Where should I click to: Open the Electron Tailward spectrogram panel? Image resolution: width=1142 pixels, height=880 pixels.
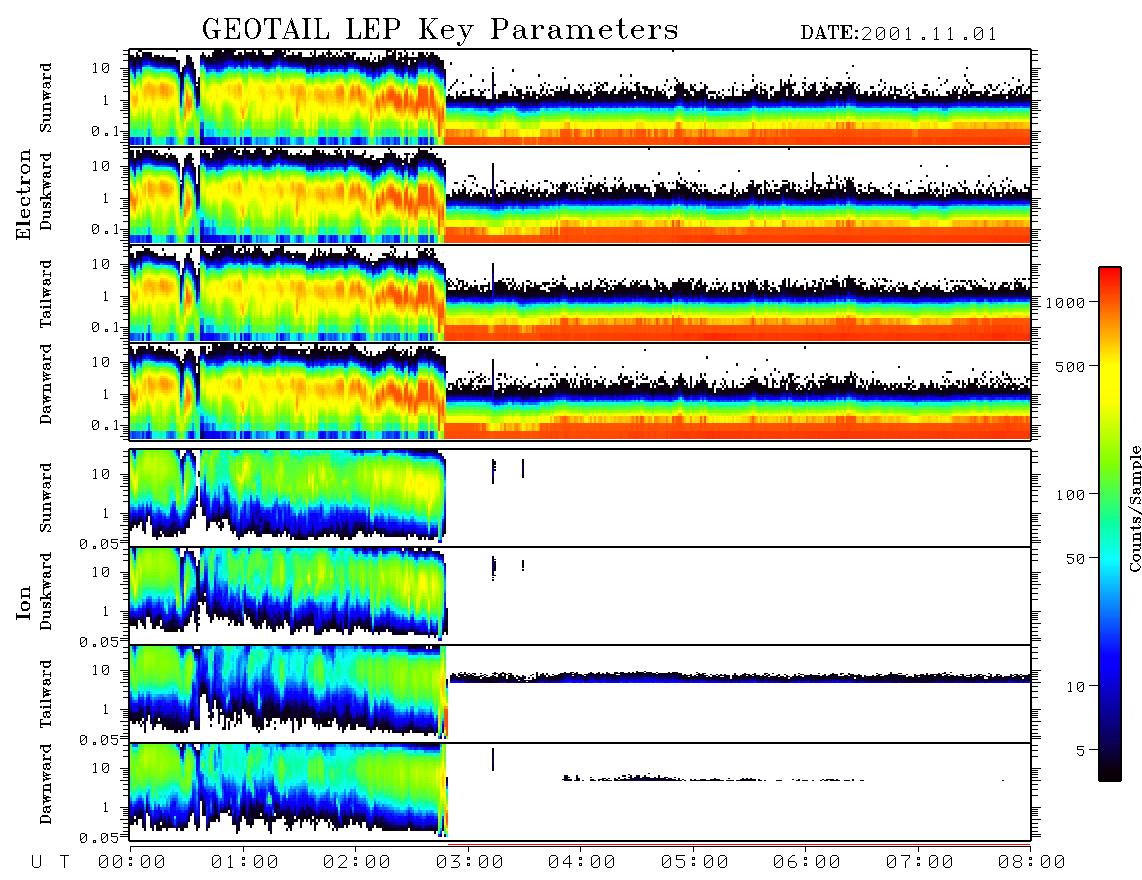point(580,294)
